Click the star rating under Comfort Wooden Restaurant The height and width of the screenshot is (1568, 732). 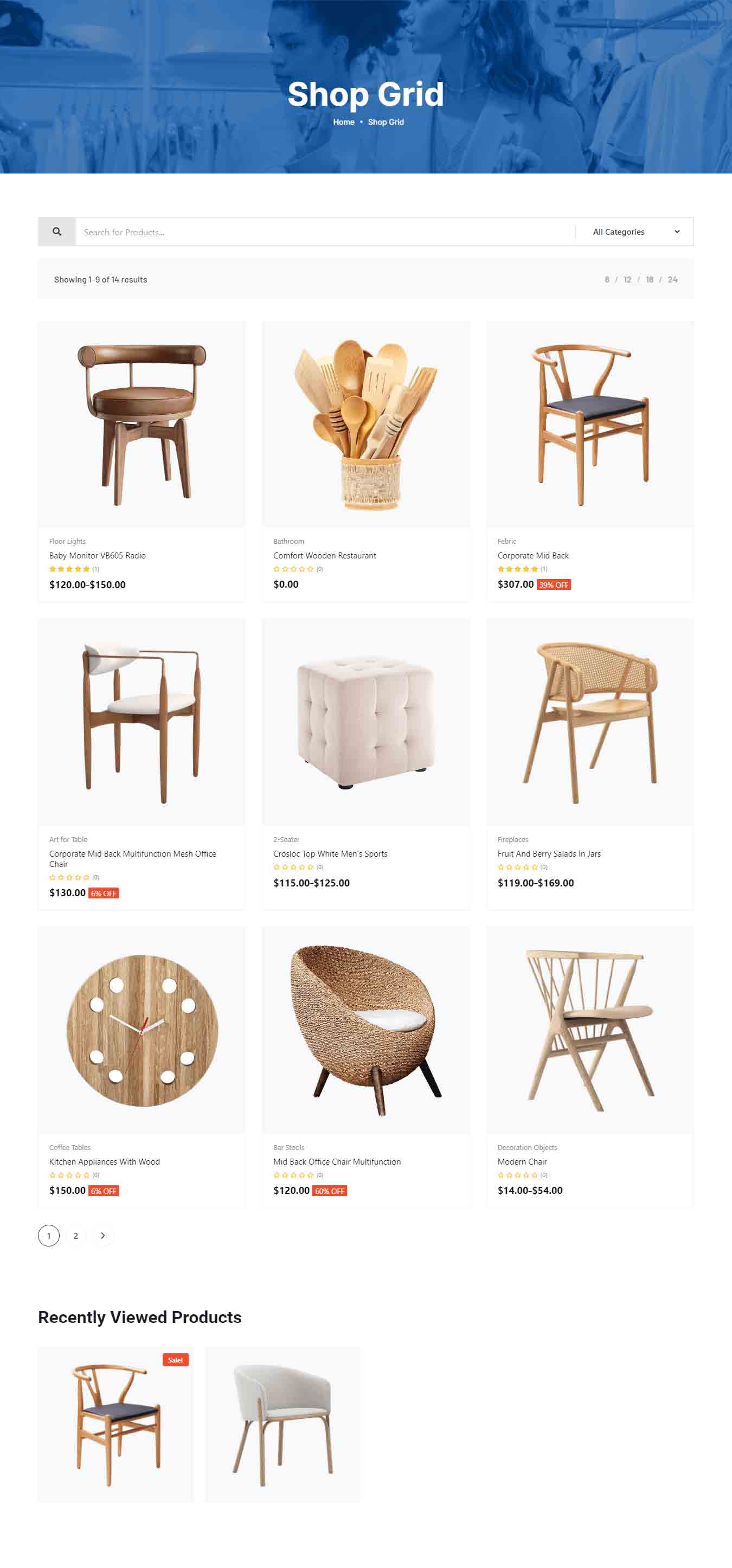coord(293,569)
